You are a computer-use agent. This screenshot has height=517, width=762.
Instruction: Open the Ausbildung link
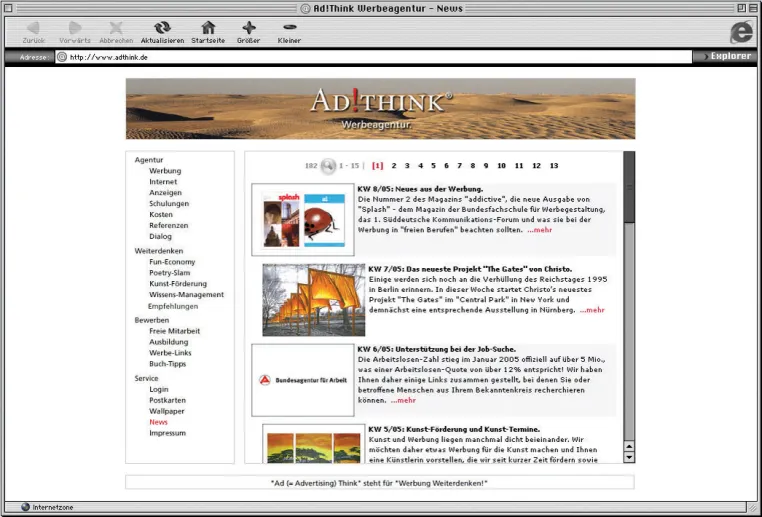pyautogui.click(x=169, y=342)
